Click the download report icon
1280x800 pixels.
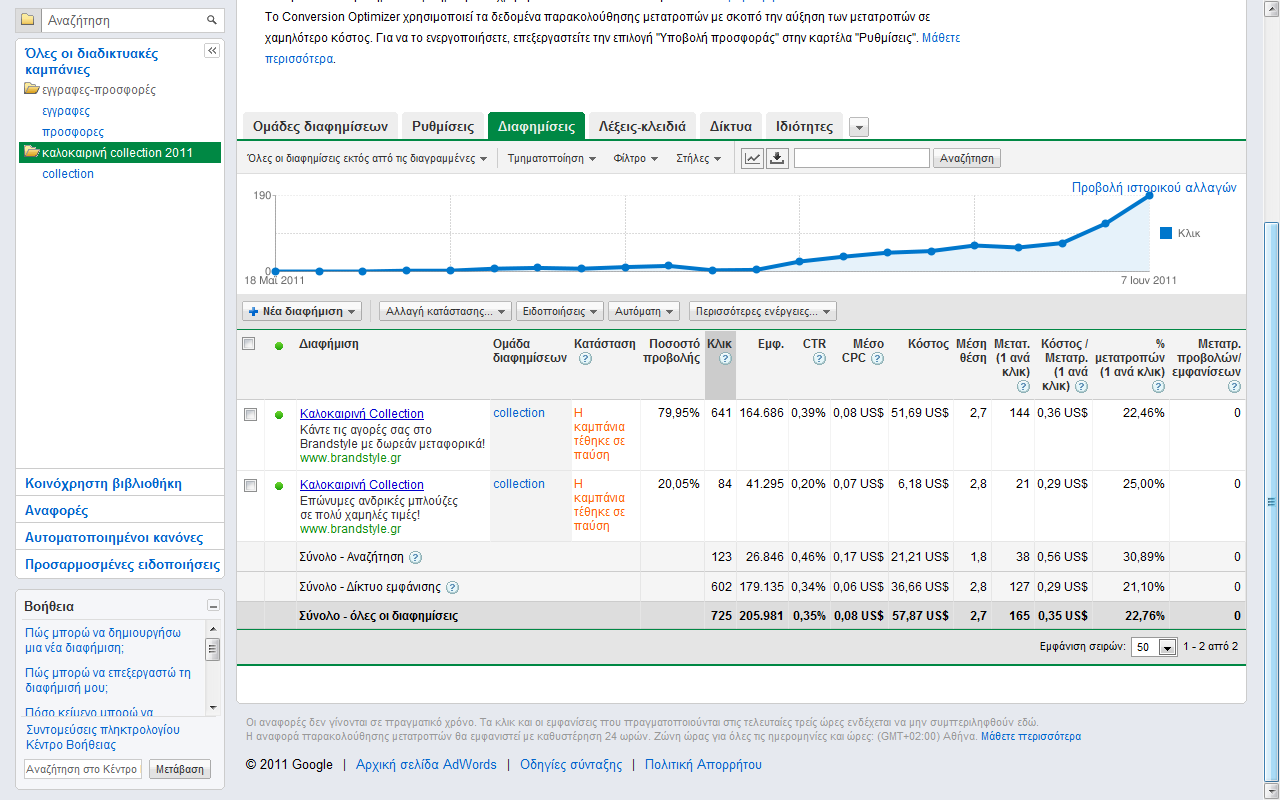[778, 158]
